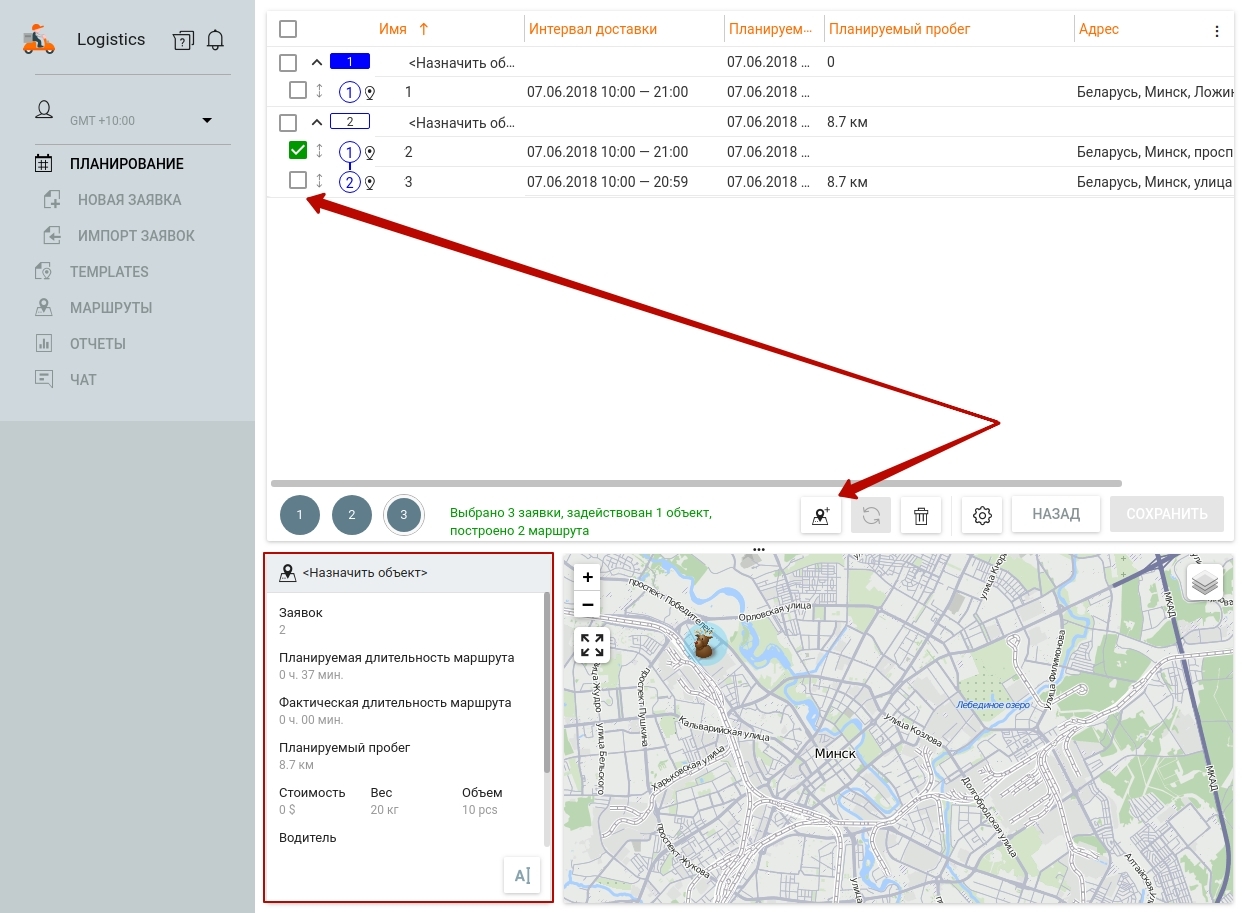The height and width of the screenshot is (913, 1242).
Task: Toggle fullscreen map view
Action: (592, 645)
